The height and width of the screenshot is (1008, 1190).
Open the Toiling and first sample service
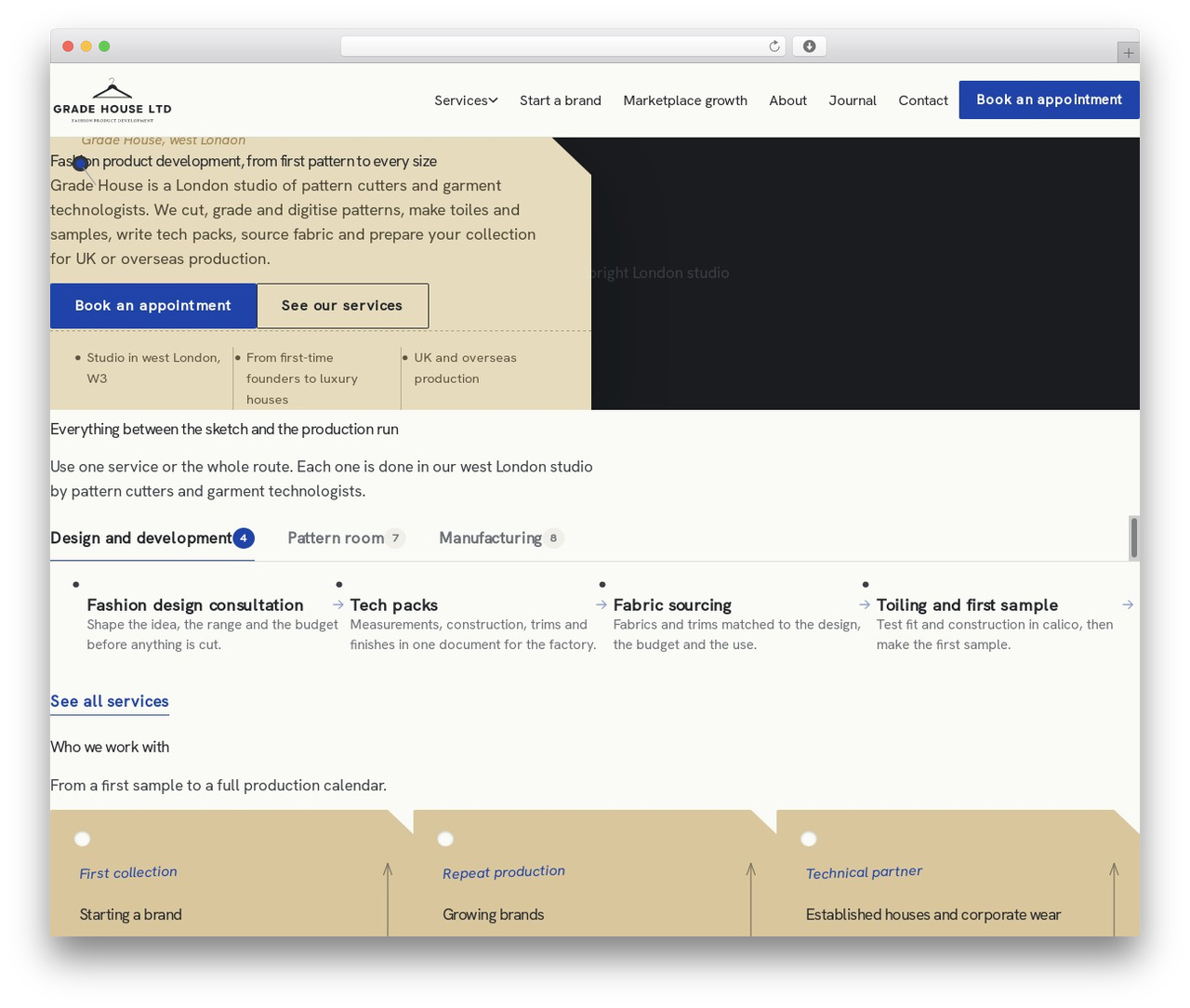967,605
